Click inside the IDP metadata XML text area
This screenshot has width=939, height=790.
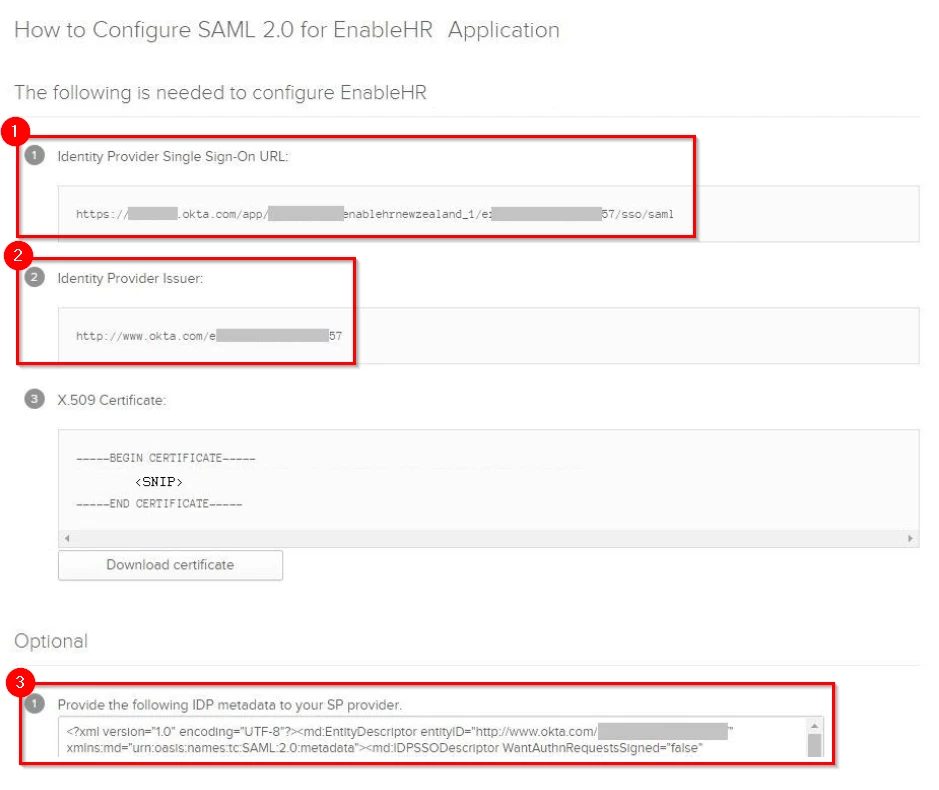pyautogui.click(x=433, y=739)
